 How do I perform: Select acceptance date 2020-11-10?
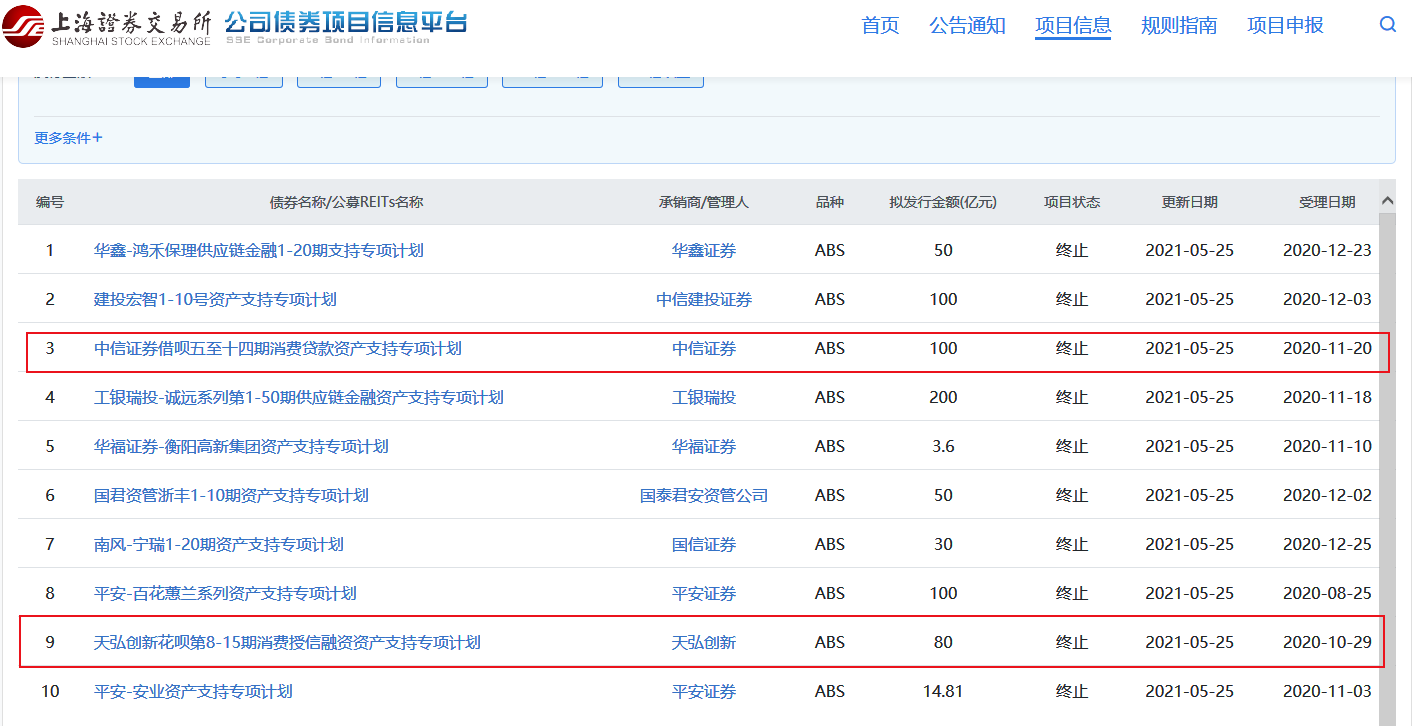pyautogui.click(x=1328, y=446)
